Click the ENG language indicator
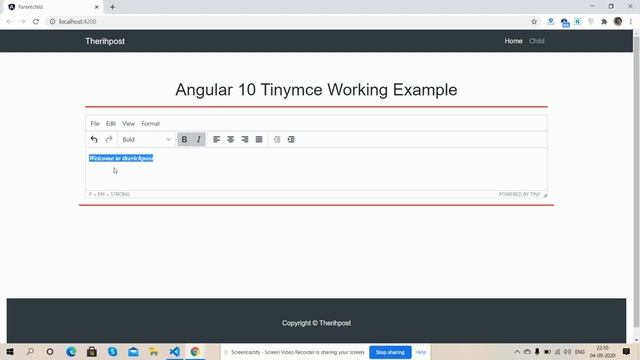 point(580,352)
